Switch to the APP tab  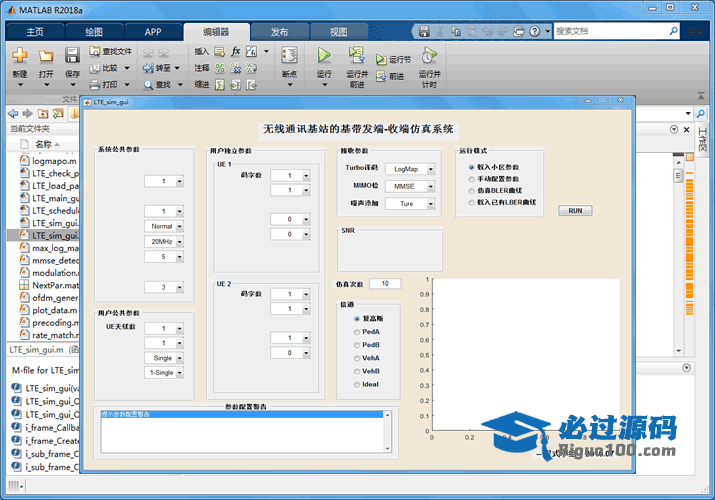pos(153,32)
